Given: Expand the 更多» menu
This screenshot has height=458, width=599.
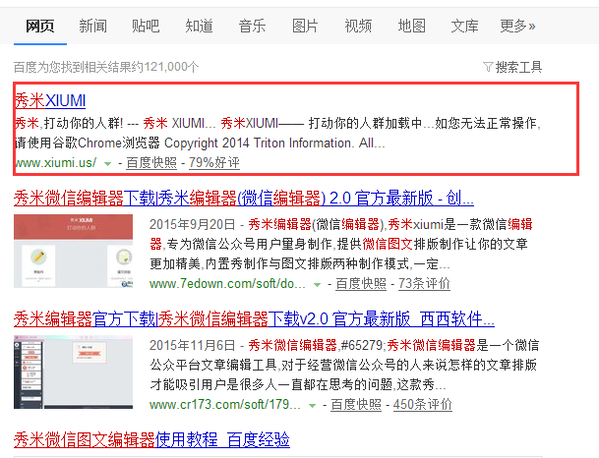Looking at the screenshot, I should tap(518, 26).
